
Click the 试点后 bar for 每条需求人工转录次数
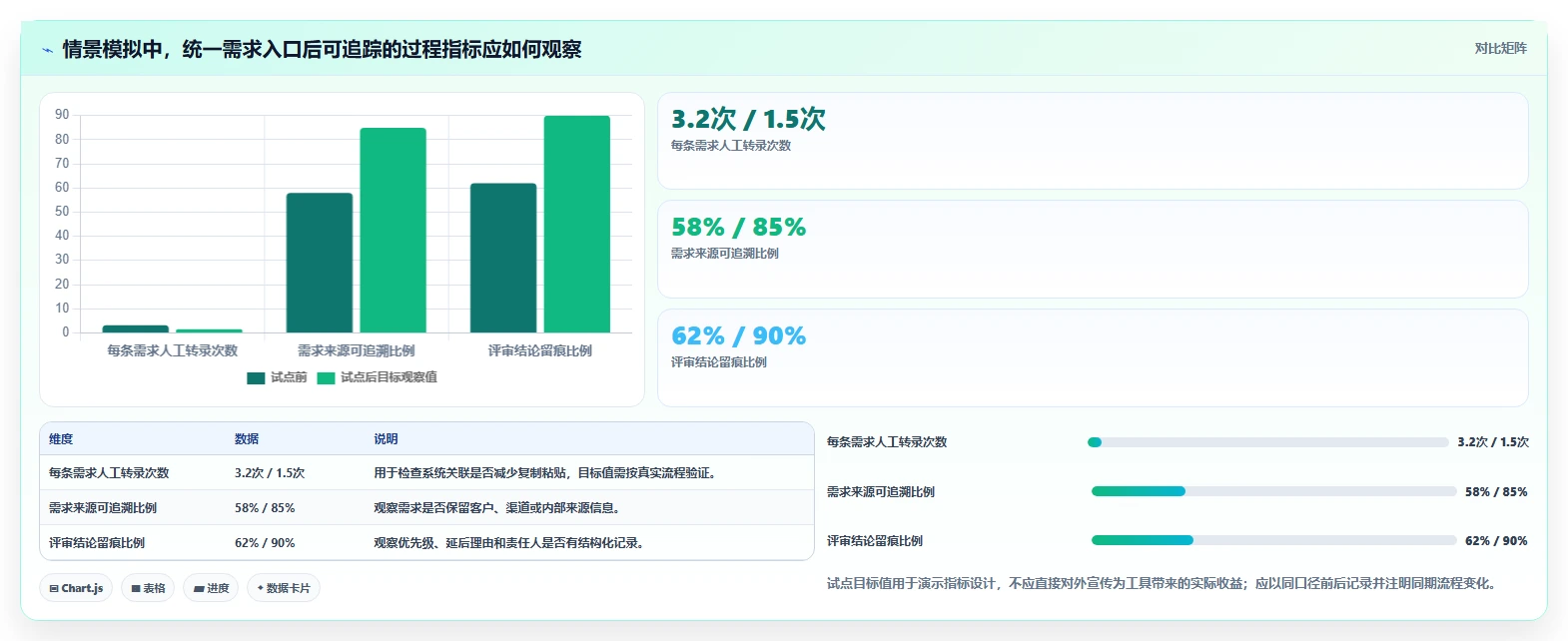pos(210,330)
